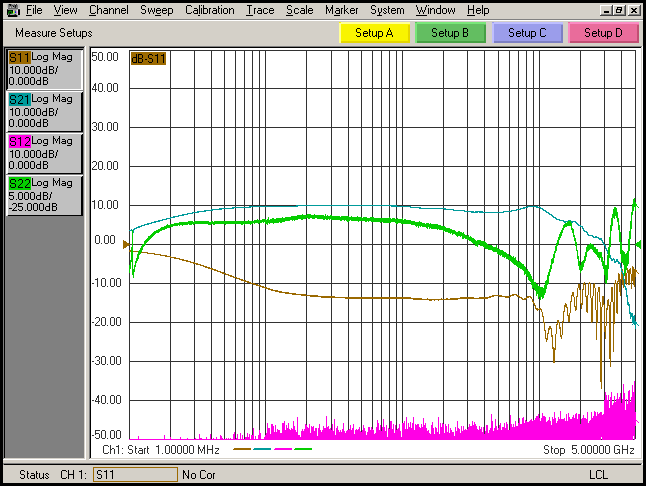This screenshot has width=646, height=486.
Task: Click the yellow Setup A button
Action: (x=374, y=33)
